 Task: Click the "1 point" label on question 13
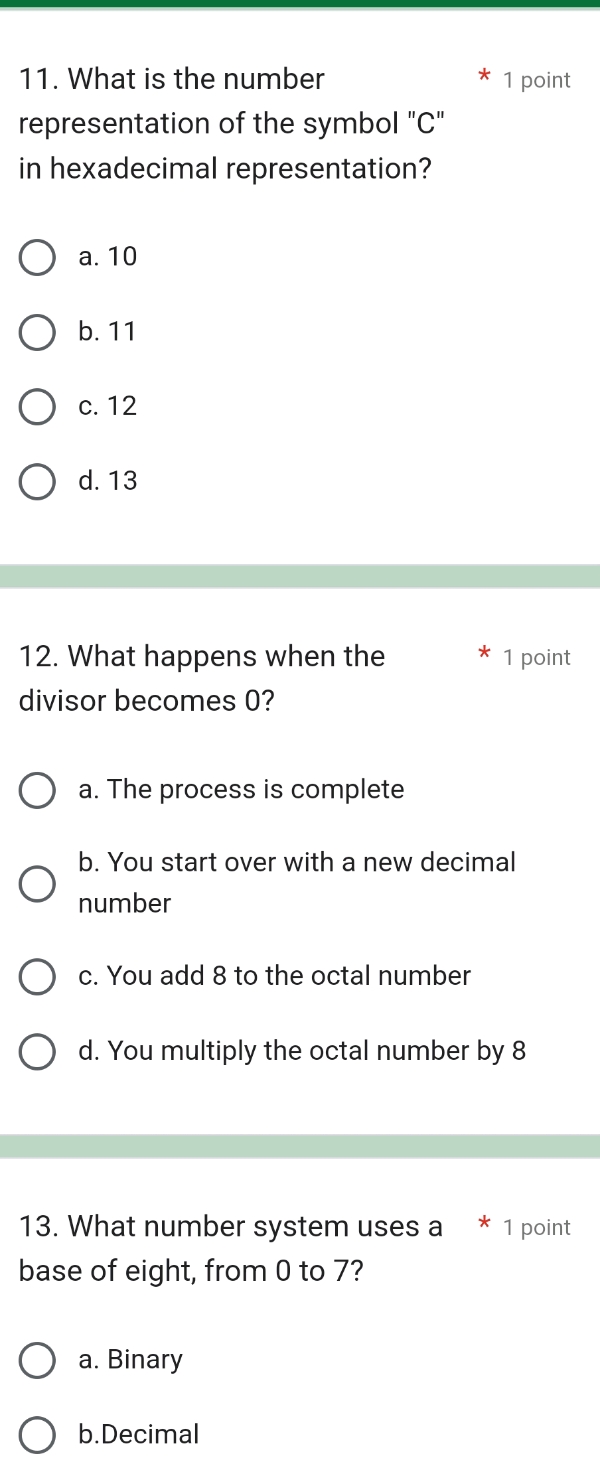(x=537, y=1227)
